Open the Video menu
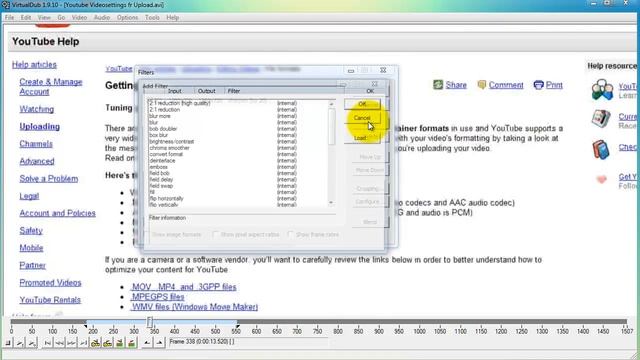Viewport: 640px width, 360px height. pyautogui.click(x=79, y=18)
